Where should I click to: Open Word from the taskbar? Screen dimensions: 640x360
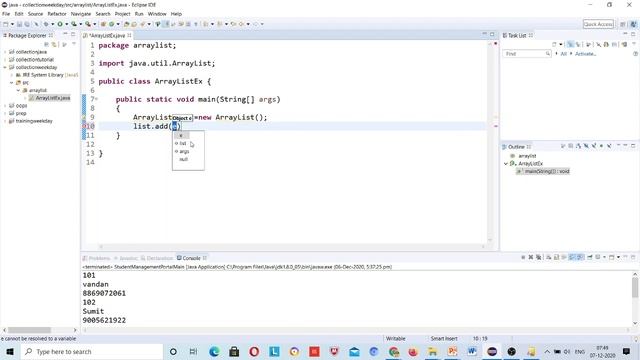tap(472, 351)
